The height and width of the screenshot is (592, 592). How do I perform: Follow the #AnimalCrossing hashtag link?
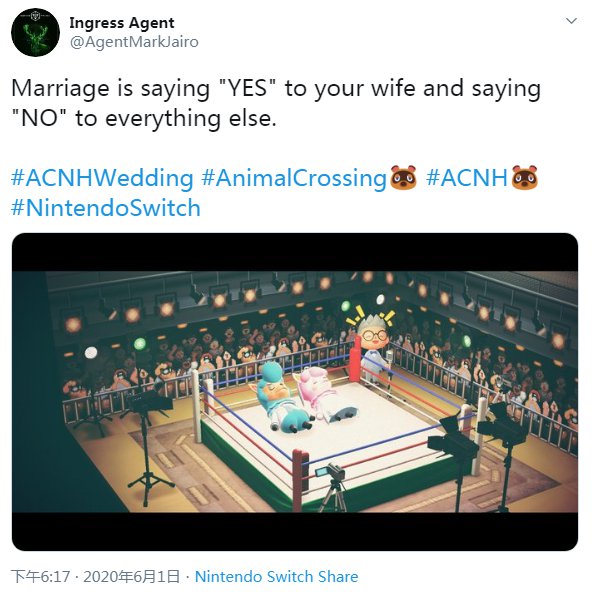294,178
